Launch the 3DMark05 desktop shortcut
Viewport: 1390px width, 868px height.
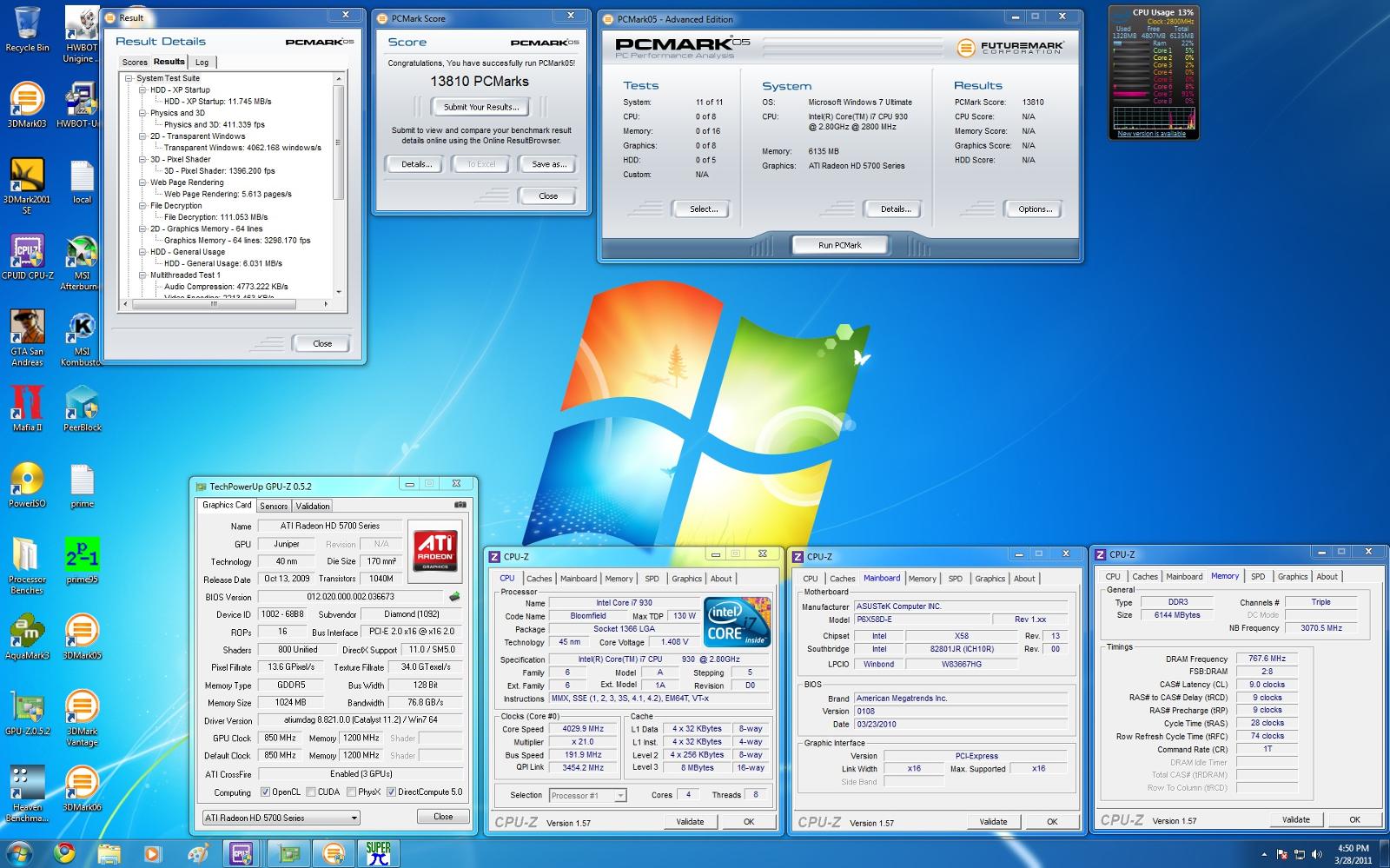[81, 637]
